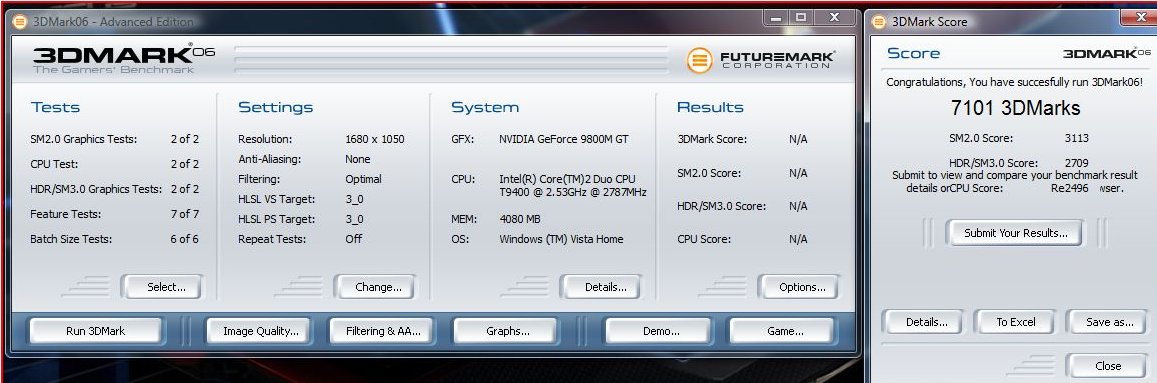Click 3DMark Score window title icon

(x=878, y=21)
